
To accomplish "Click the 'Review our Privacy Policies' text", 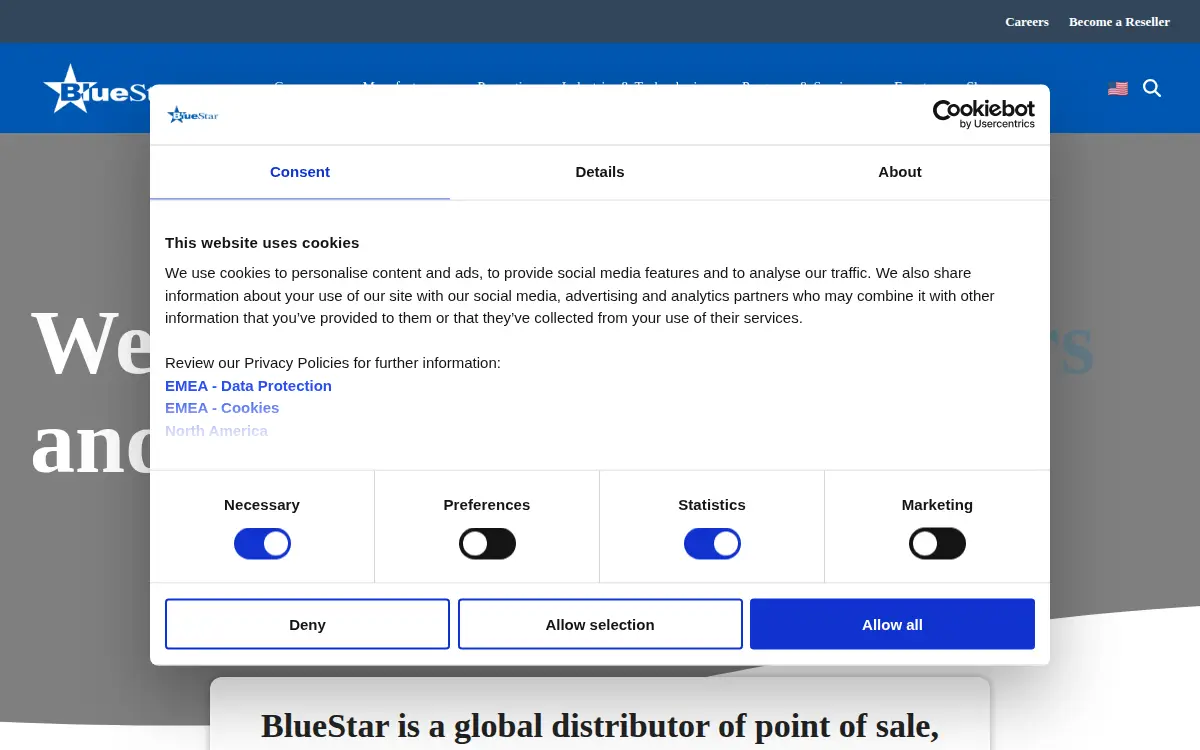I will (x=333, y=363).
